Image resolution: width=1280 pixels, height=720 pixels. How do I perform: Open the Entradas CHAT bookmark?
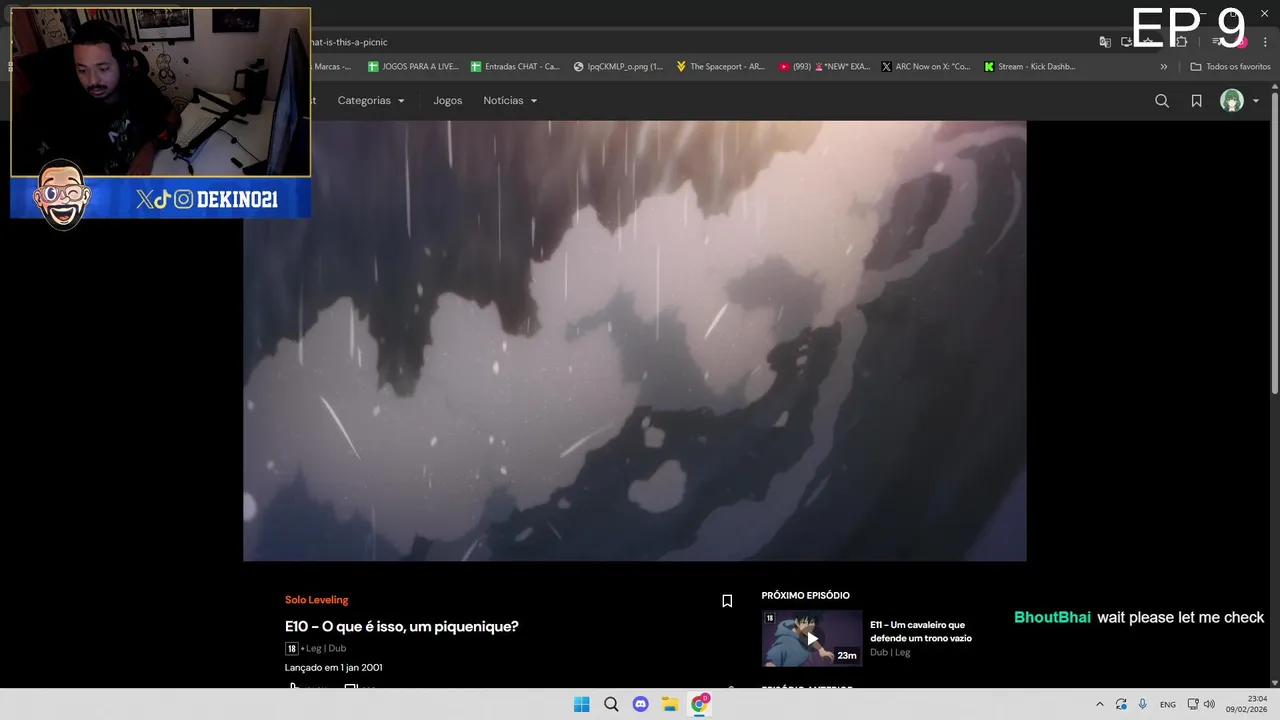point(515,67)
